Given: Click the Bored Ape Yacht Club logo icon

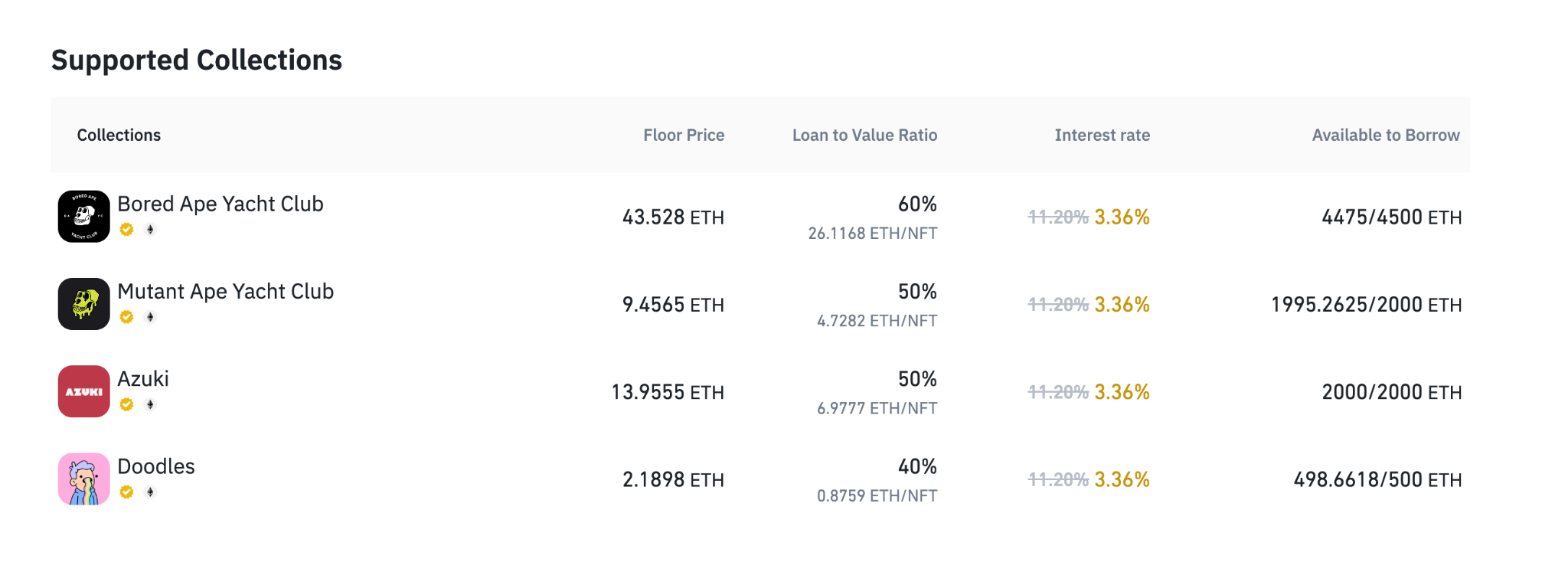Looking at the screenshot, I should (x=84, y=217).
